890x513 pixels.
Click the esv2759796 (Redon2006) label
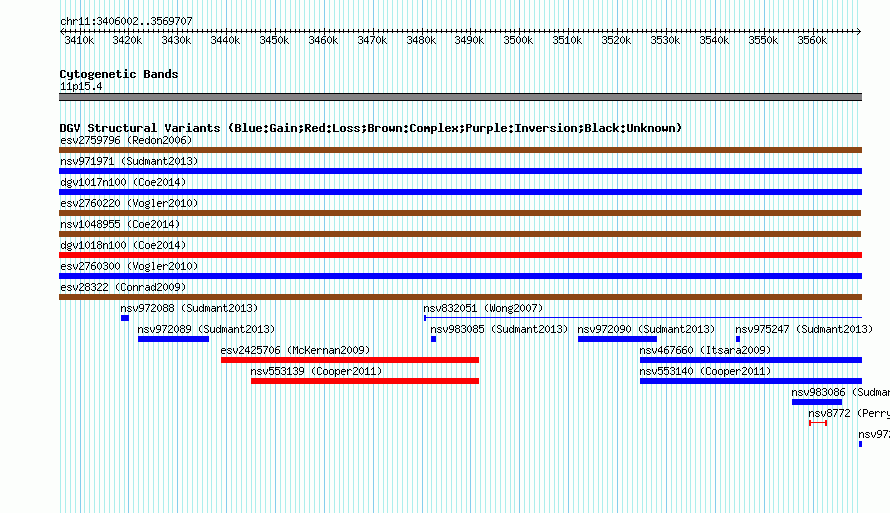(126, 140)
